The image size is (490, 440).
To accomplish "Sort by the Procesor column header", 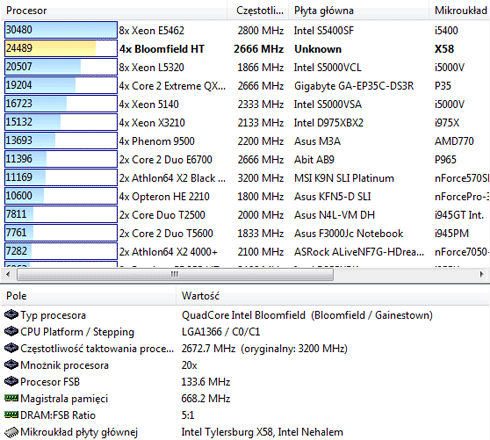I will (x=115, y=10).
